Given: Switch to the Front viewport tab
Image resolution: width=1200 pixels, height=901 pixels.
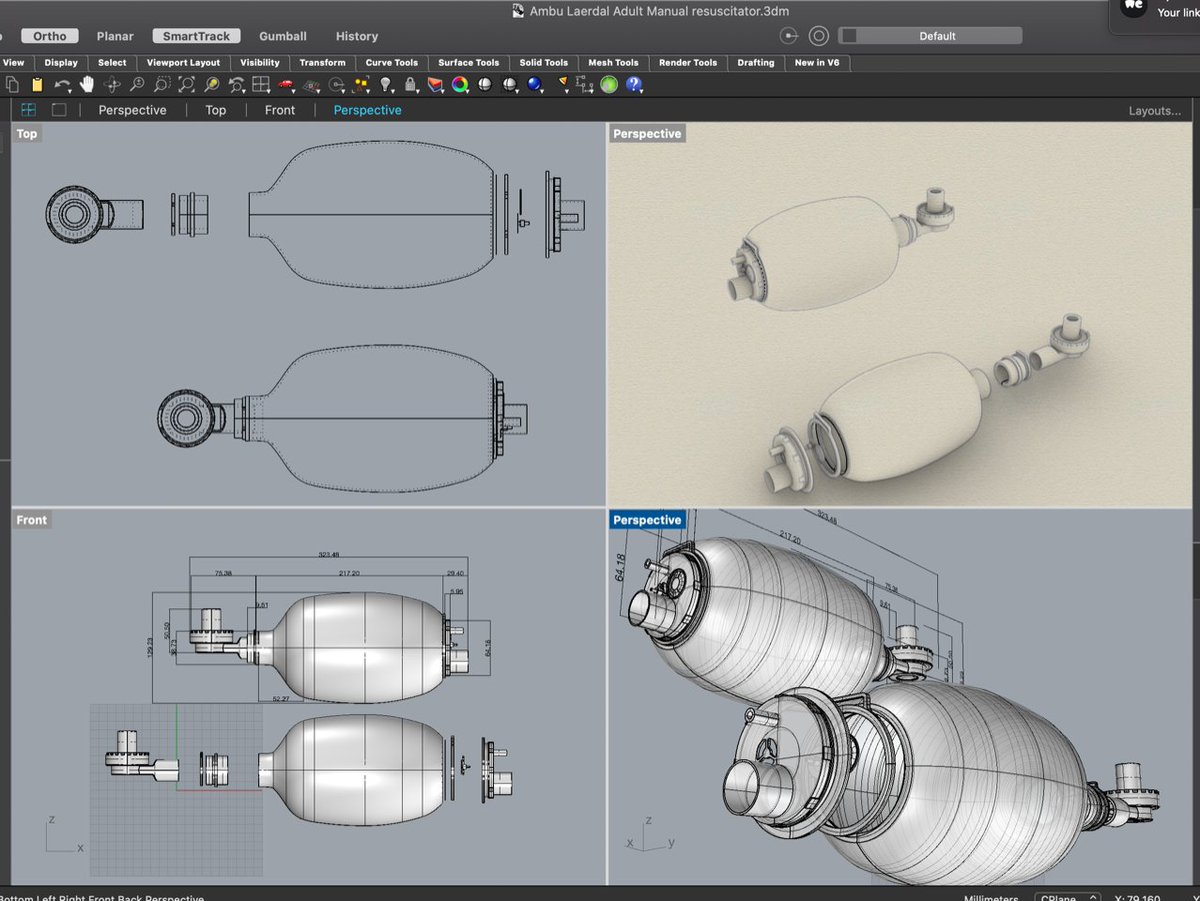Looking at the screenshot, I should 280,110.
